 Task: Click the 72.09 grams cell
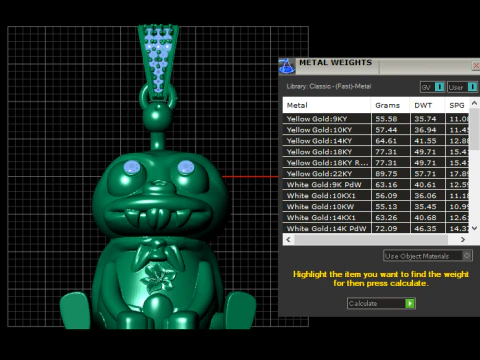[390, 228]
